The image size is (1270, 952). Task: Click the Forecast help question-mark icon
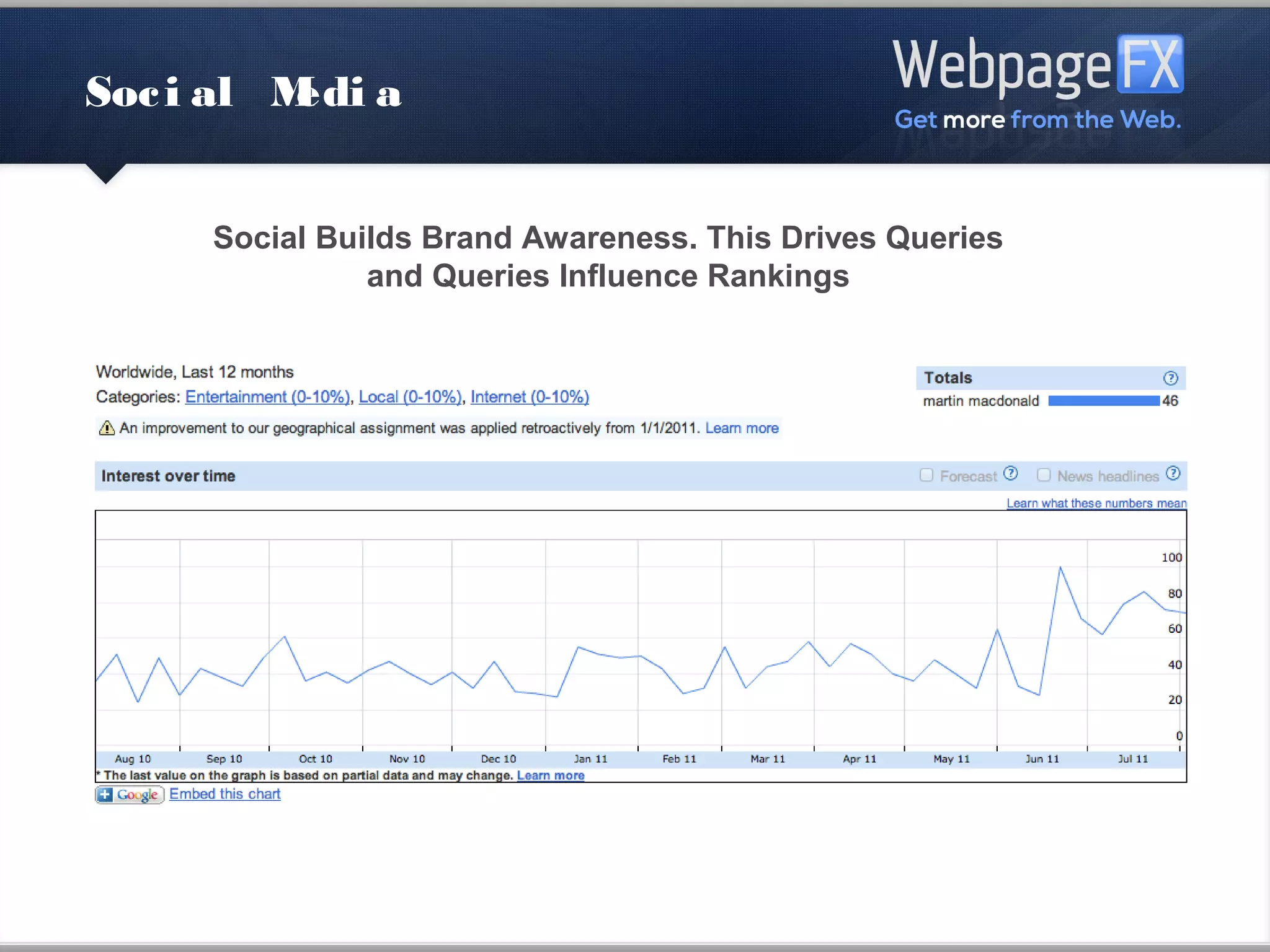1011,474
